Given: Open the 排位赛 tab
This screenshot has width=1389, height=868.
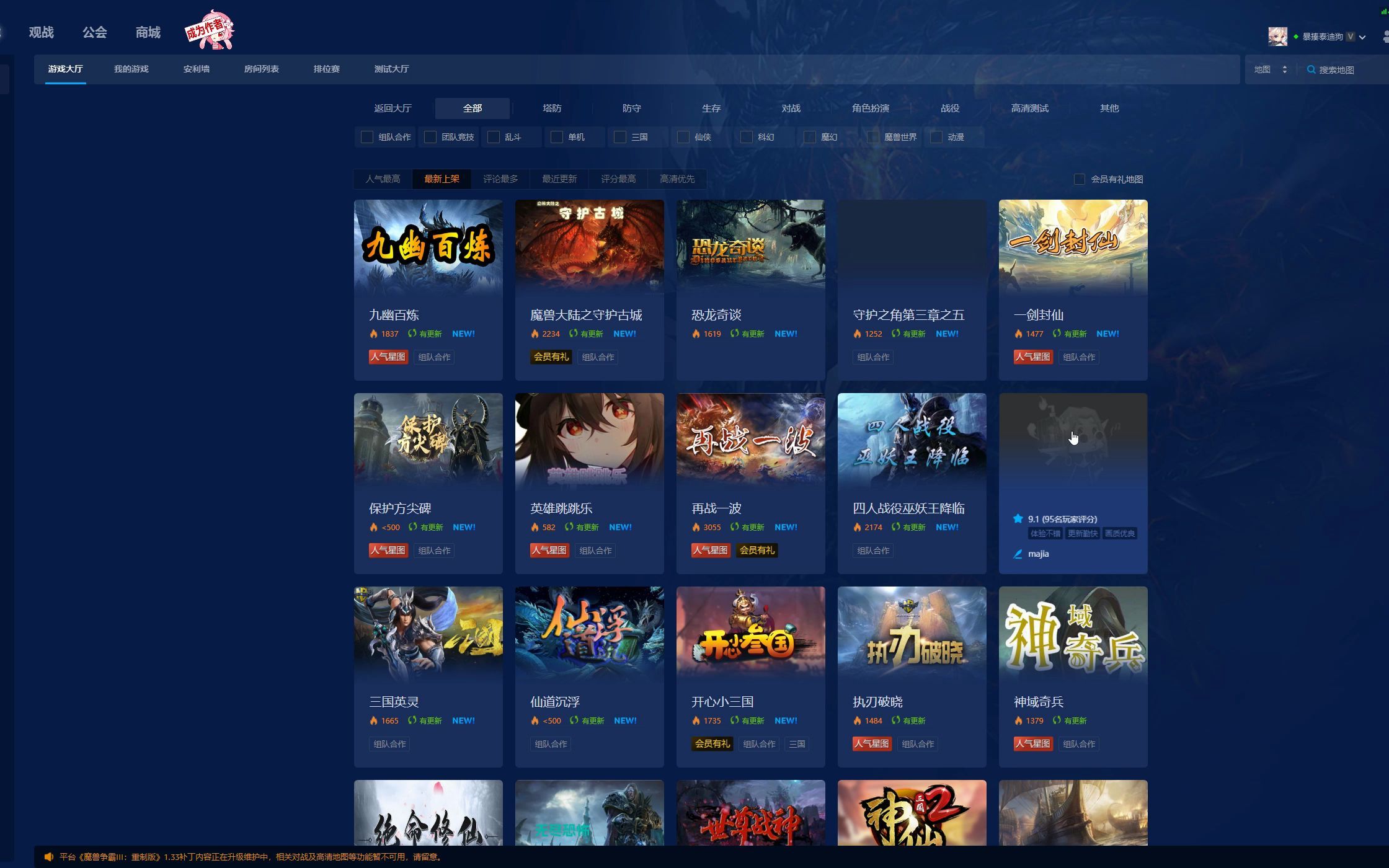Looking at the screenshot, I should click(326, 69).
